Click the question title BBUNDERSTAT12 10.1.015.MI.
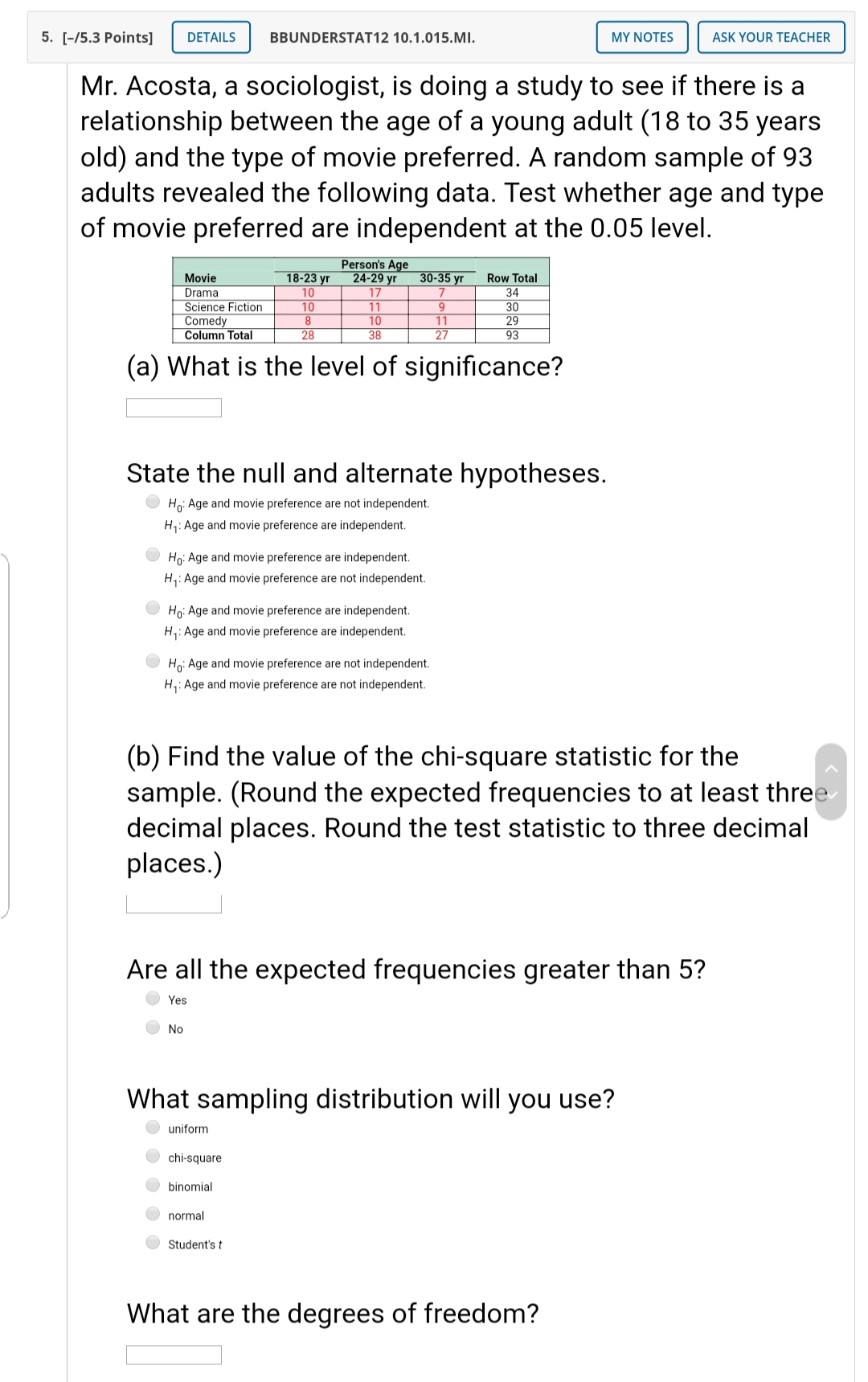This screenshot has width=868, height=1382. tap(372, 37)
